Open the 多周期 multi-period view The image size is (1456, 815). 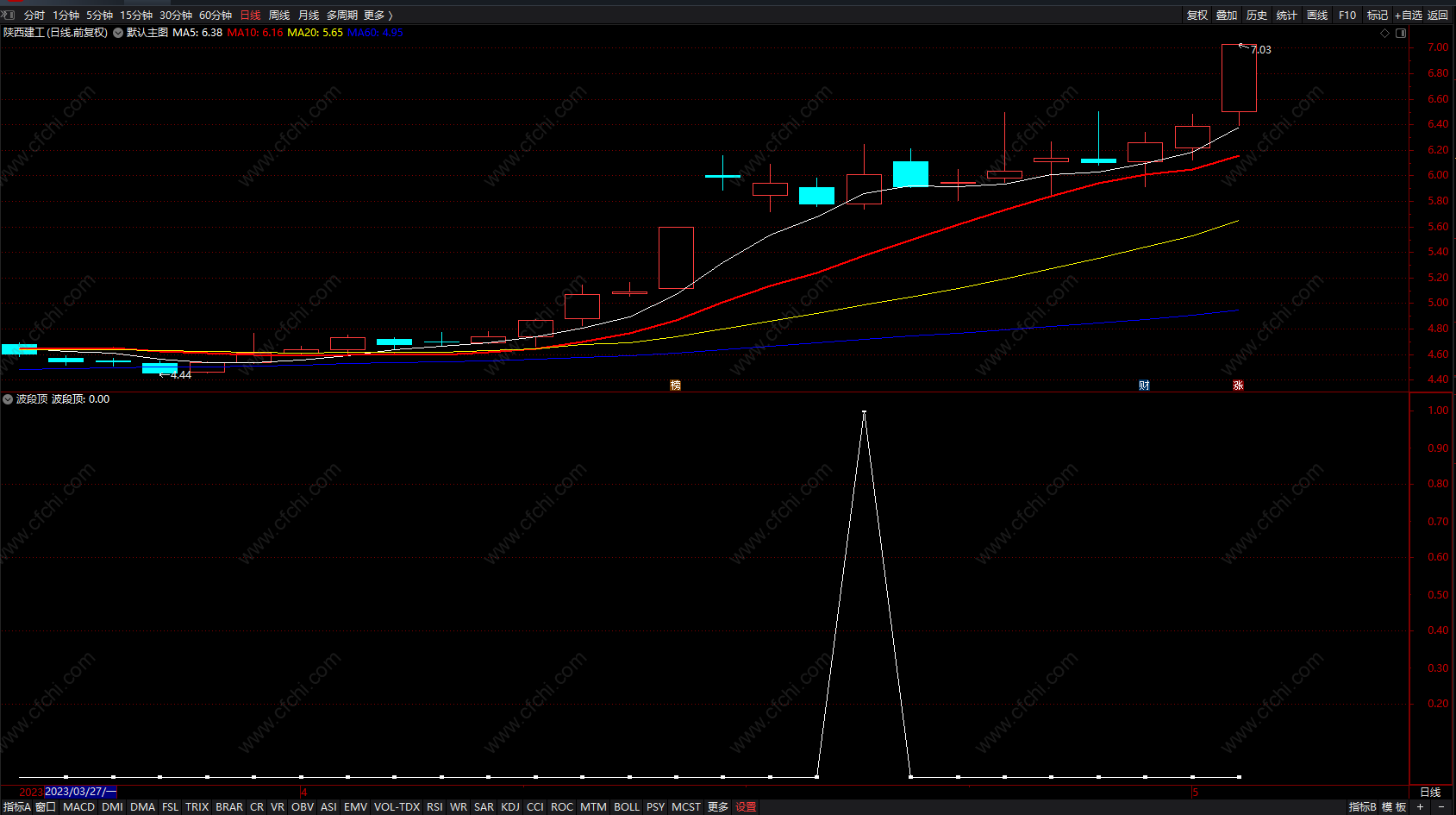pyautogui.click(x=341, y=15)
